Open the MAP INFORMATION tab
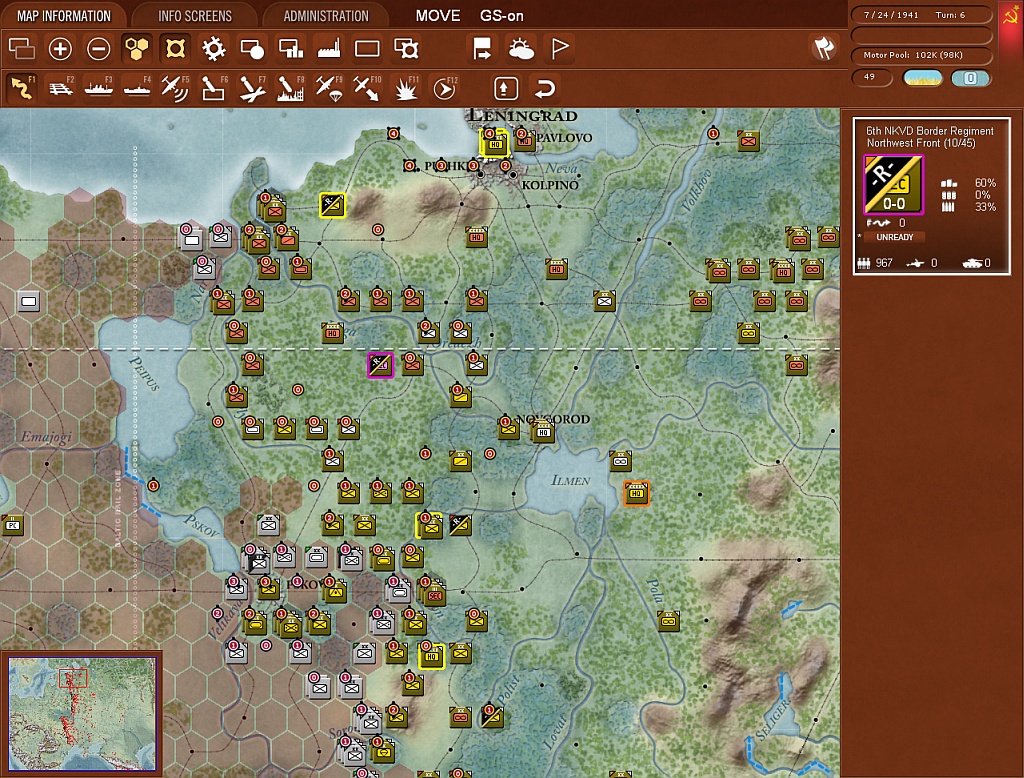Viewport: 1024px width, 778px height. [64, 16]
